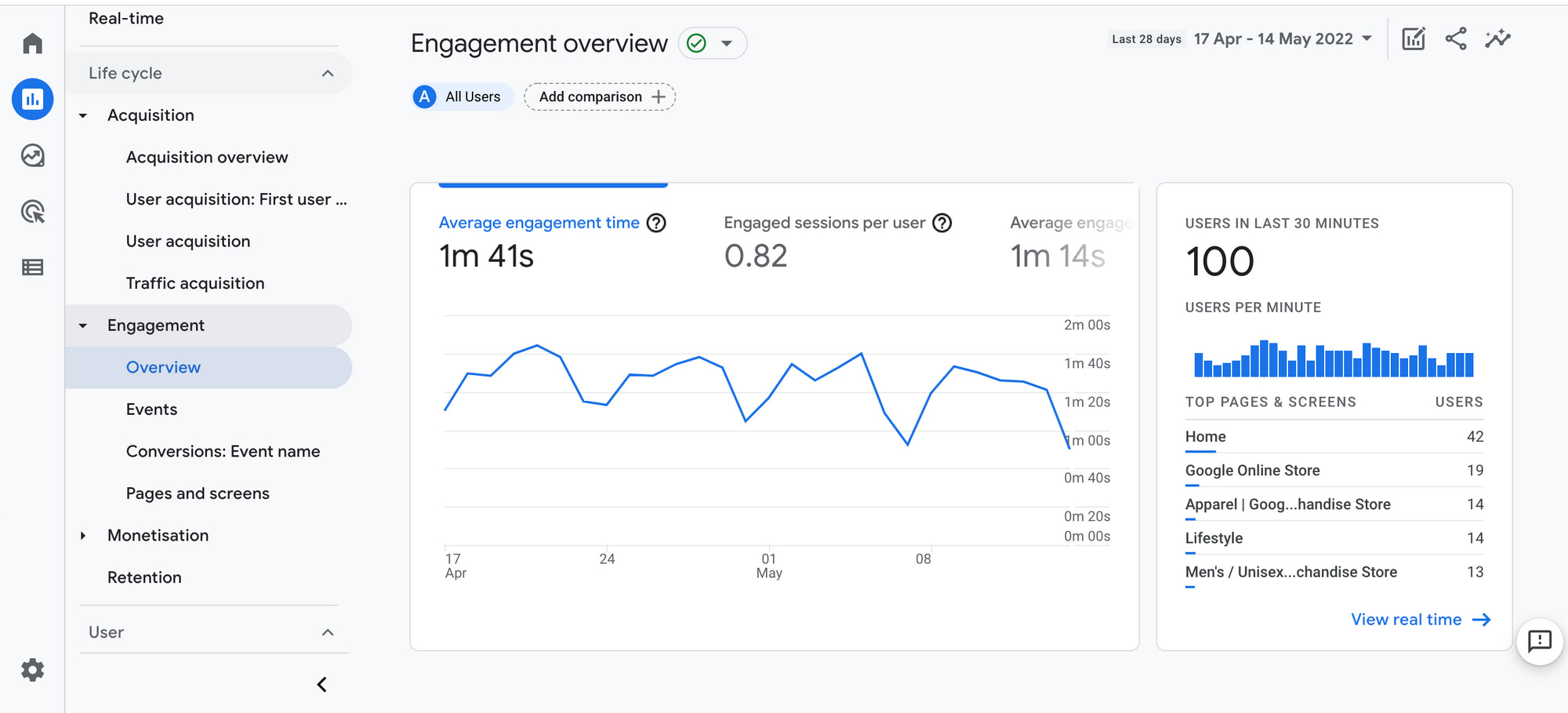
Task: Click the Add comparison button
Action: click(x=599, y=96)
